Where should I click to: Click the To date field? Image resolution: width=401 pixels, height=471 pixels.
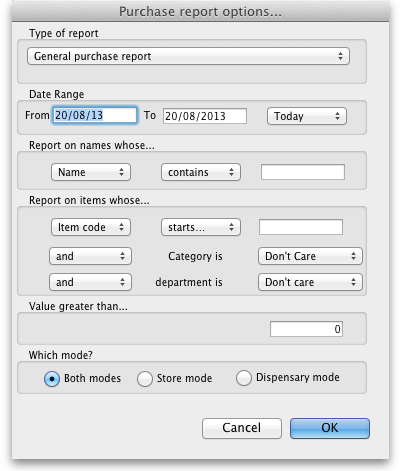click(x=205, y=116)
